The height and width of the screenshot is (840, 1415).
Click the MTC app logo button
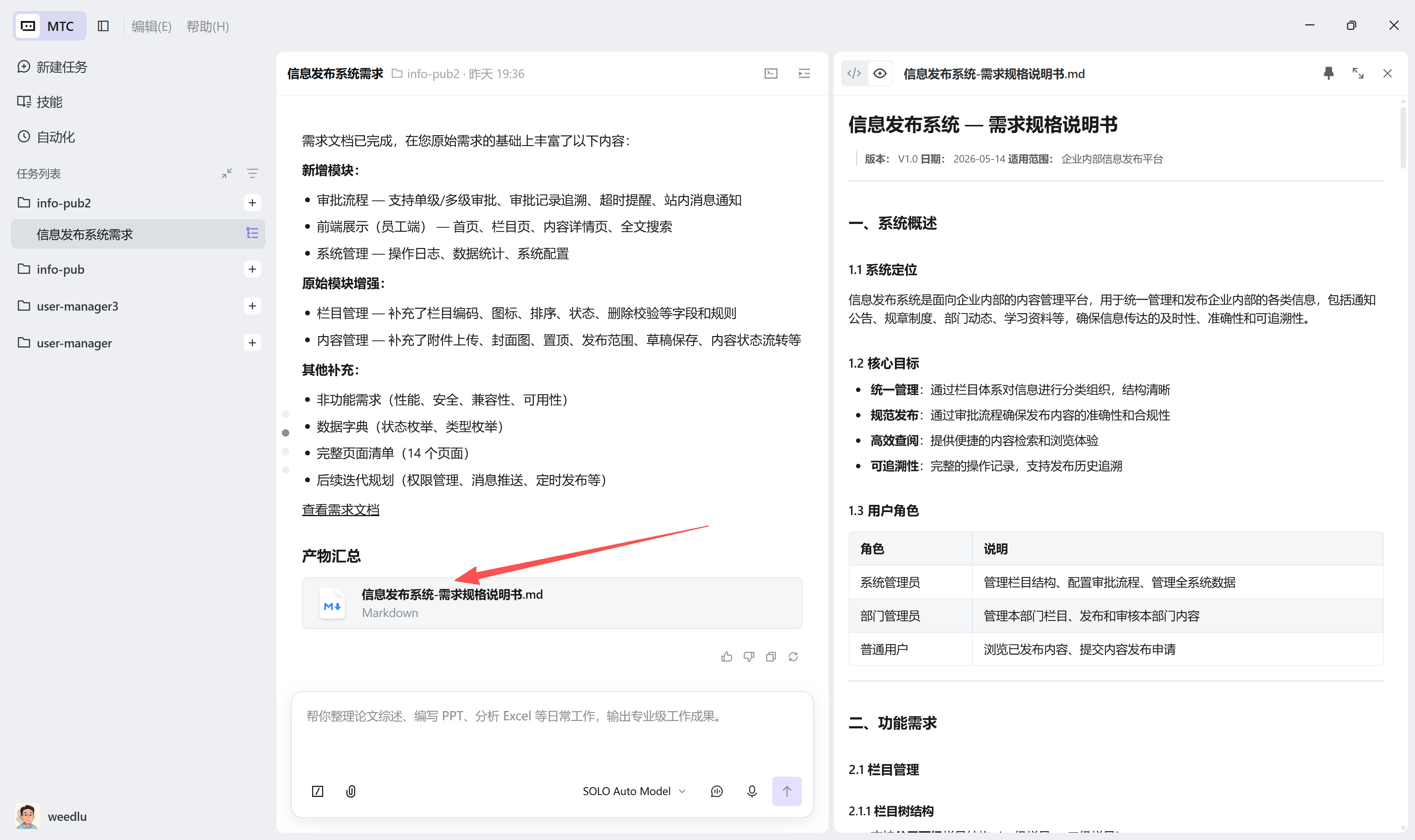49,26
